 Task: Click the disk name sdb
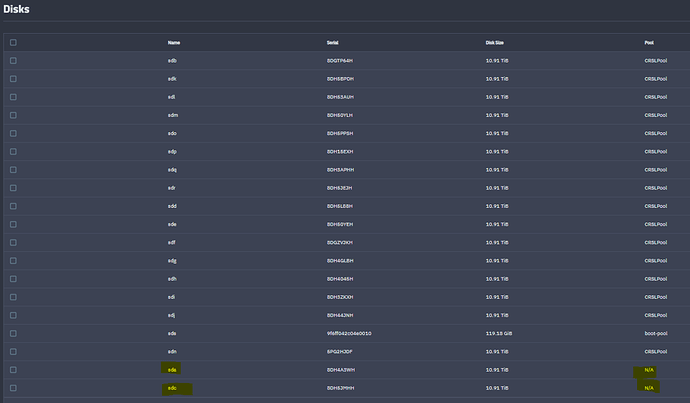click(x=172, y=61)
